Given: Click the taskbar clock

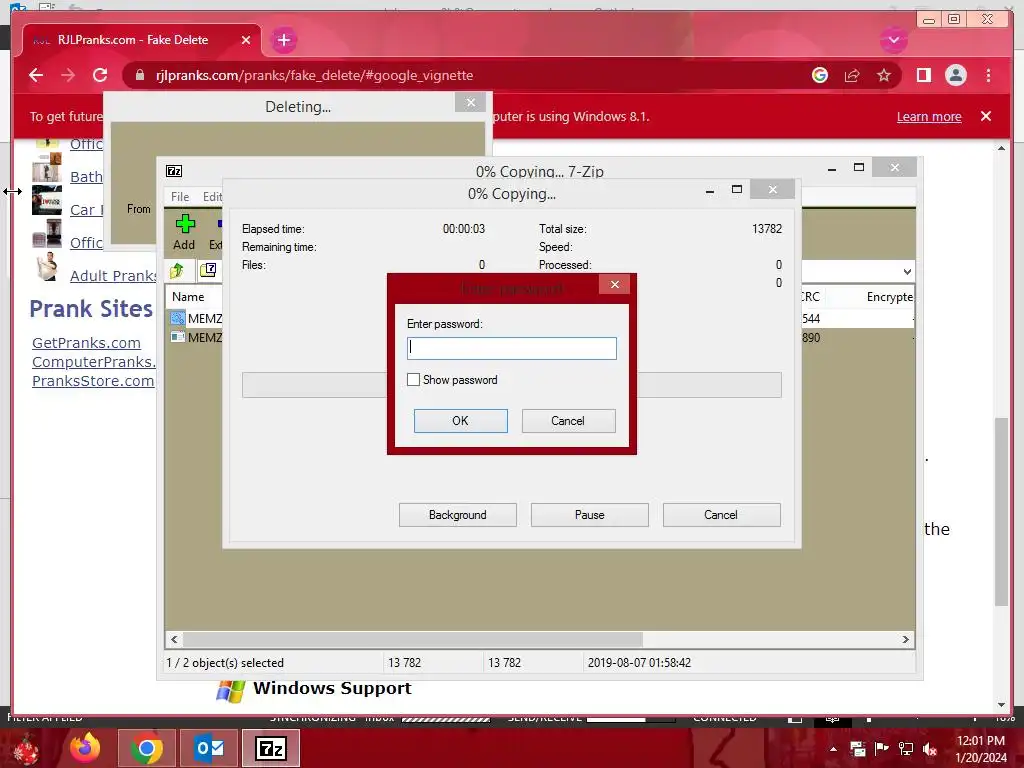Looking at the screenshot, I should [x=981, y=749].
